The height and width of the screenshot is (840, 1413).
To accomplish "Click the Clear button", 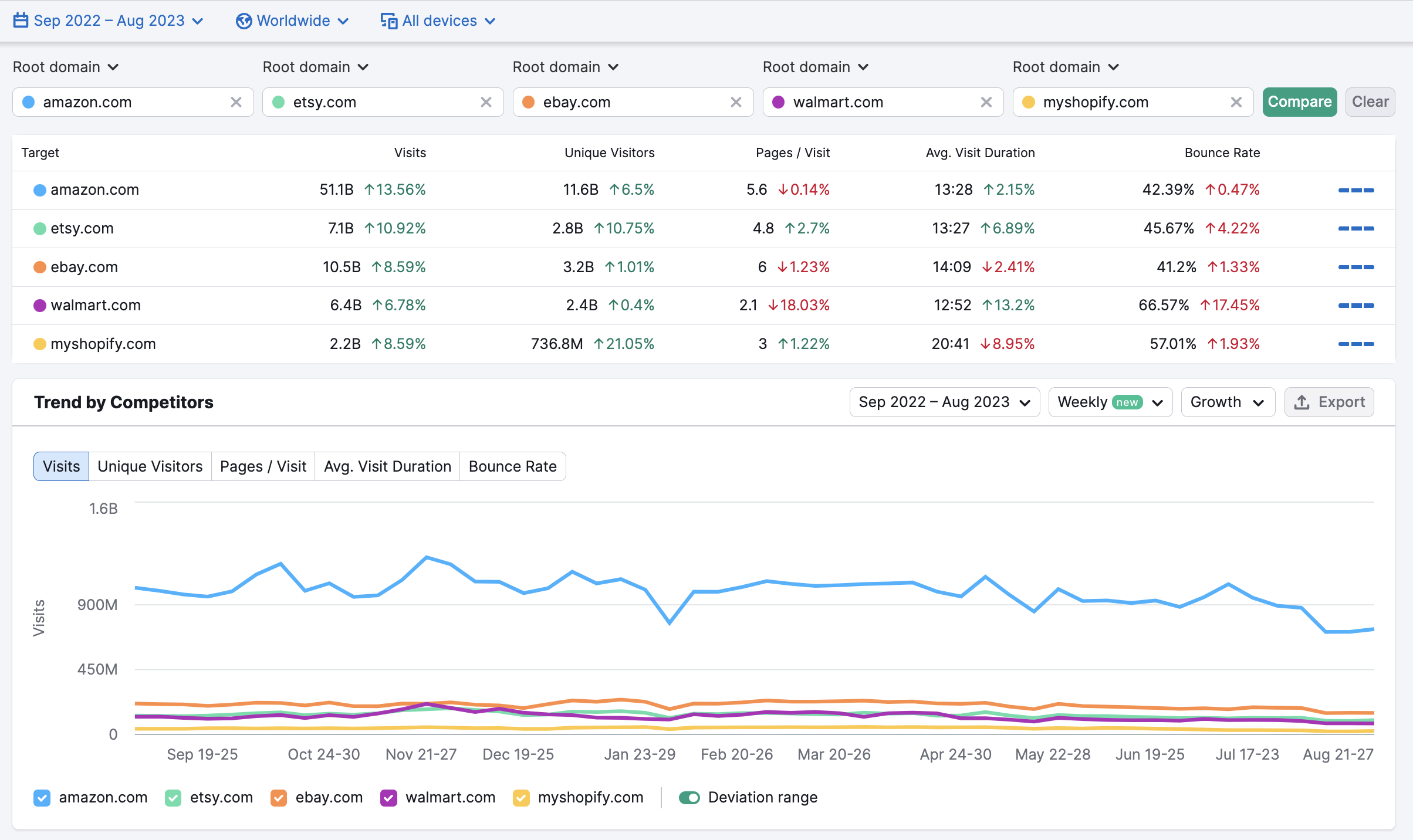I will (1370, 102).
